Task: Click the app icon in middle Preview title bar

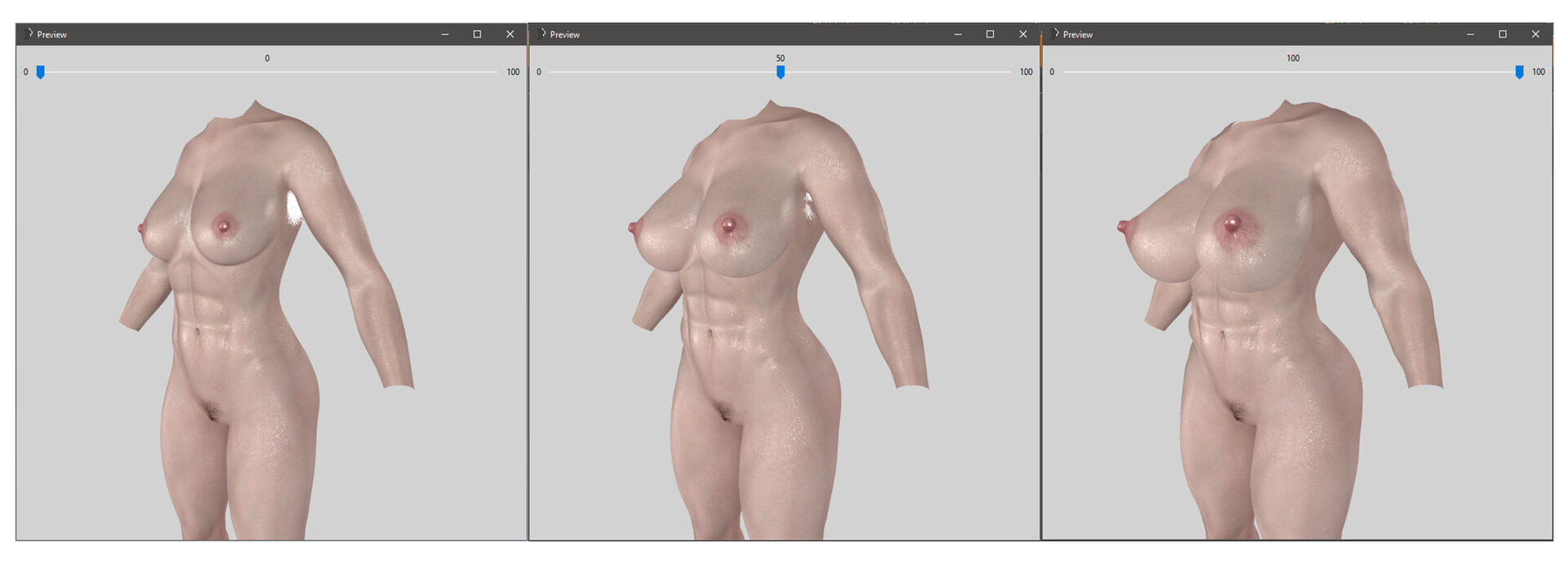Action: 542,33
